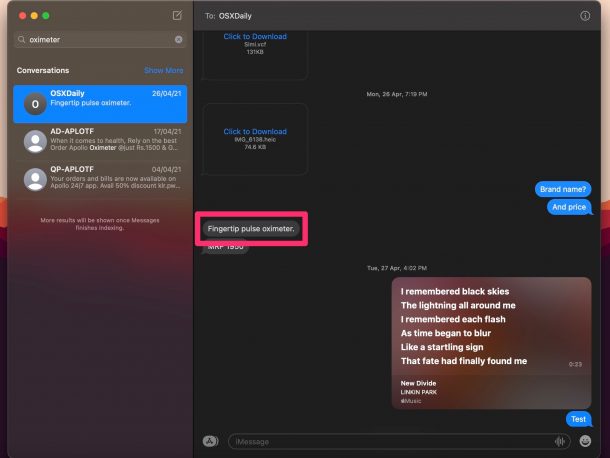Open the iMessage apps icon
Image resolution: width=610 pixels, height=458 pixels.
point(210,441)
